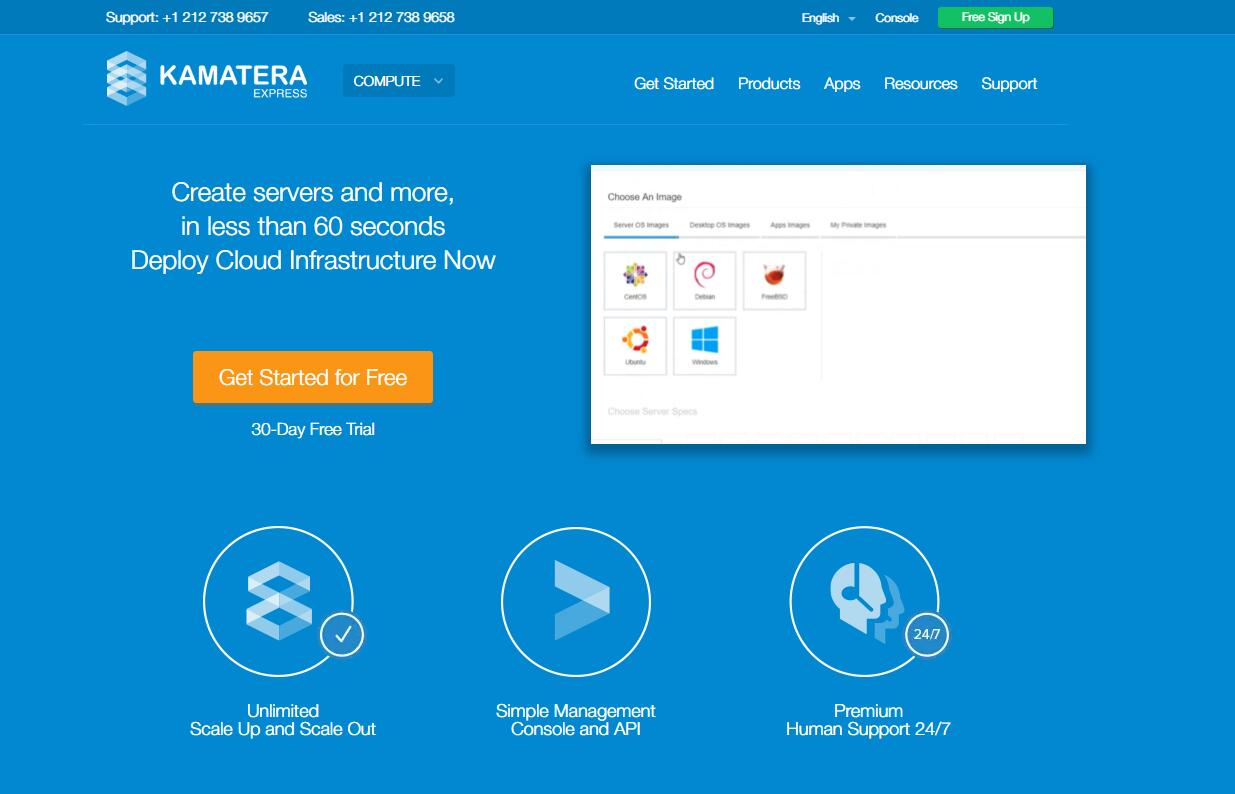Screen dimensions: 1235x794
Task: Select the Windows image icon
Action: 705,346
